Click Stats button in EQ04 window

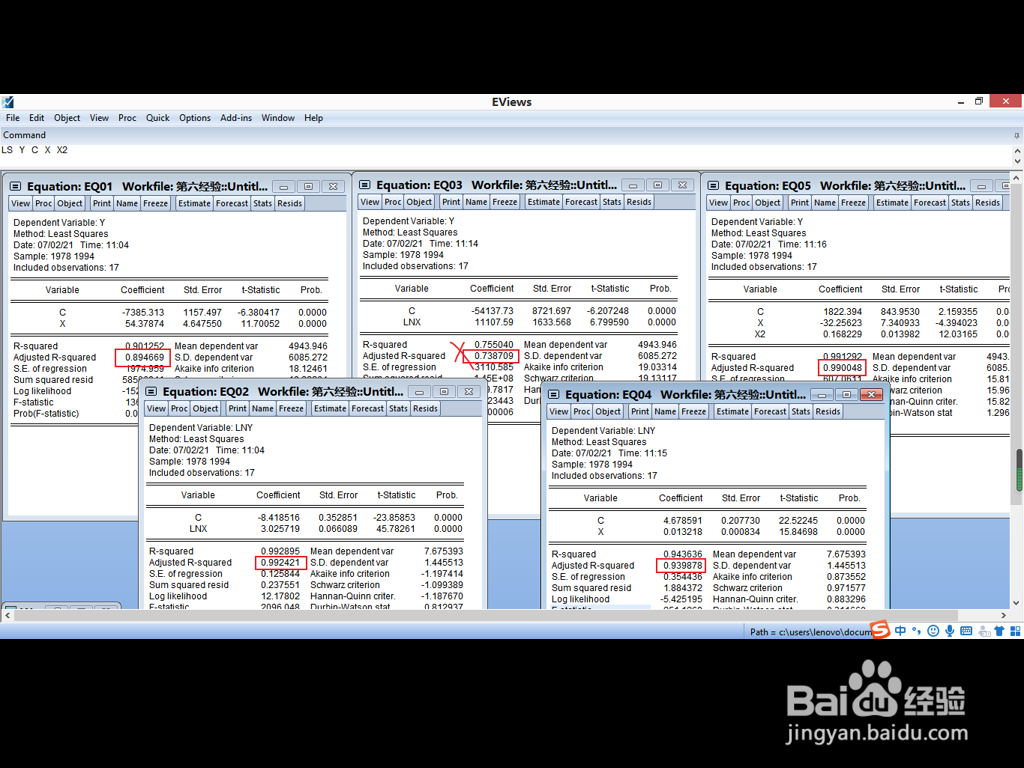(801, 412)
